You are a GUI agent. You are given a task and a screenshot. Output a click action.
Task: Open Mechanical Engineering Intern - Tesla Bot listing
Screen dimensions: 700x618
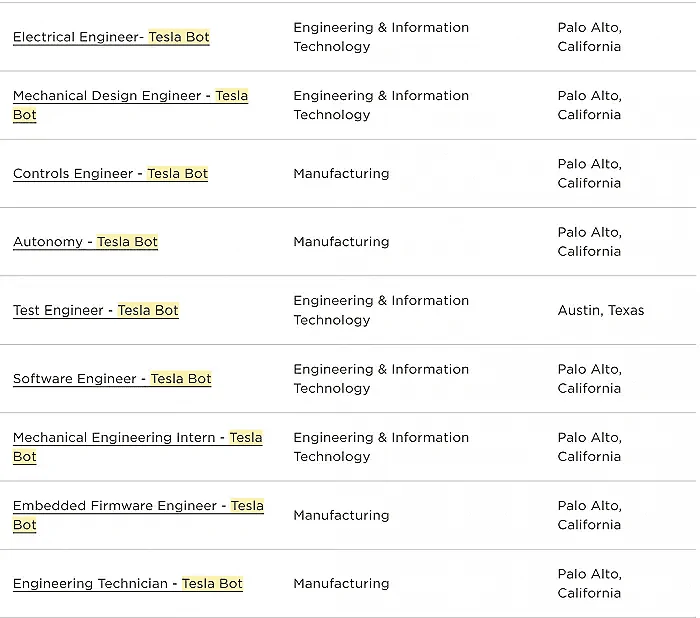(138, 447)
